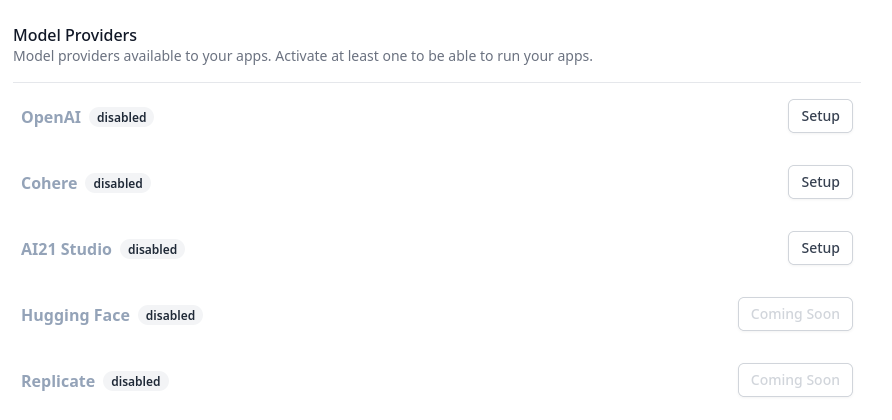Click the Hugging Face provider label

pos(75,315)
